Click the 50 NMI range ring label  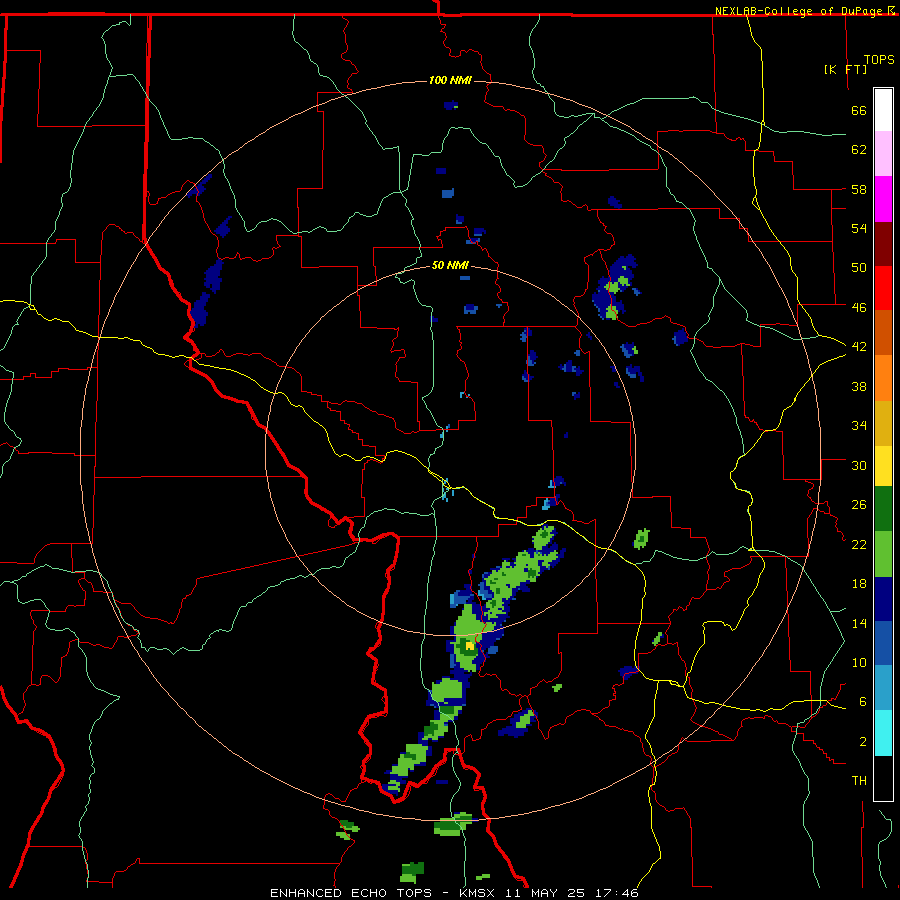(450, 265)
